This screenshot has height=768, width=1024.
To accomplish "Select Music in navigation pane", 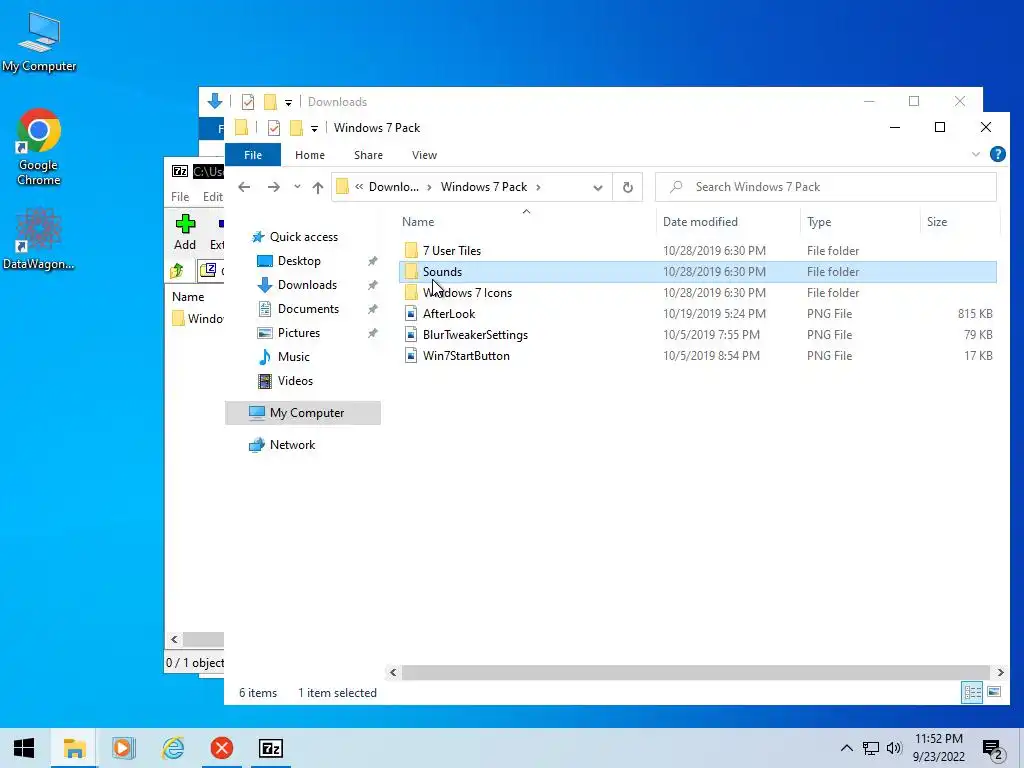I will pyautogui.click(x=293, y=357).
